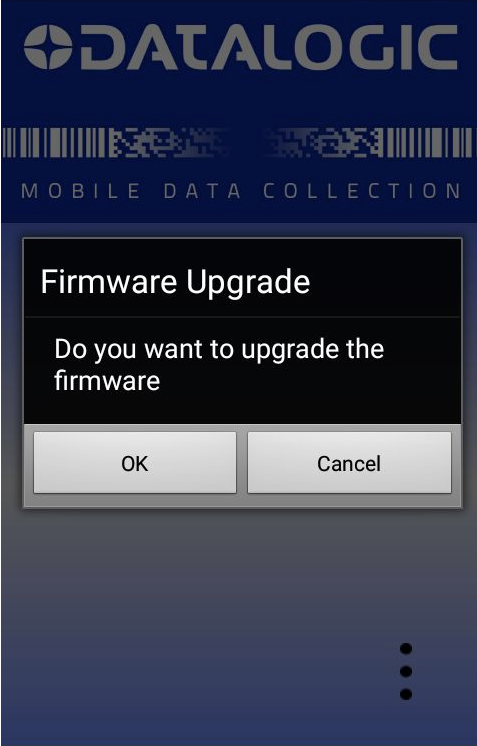This screenshot has width=477, height=746.
Task: Click the "Do you want to upgrade" message
Action: pos(219,364)
